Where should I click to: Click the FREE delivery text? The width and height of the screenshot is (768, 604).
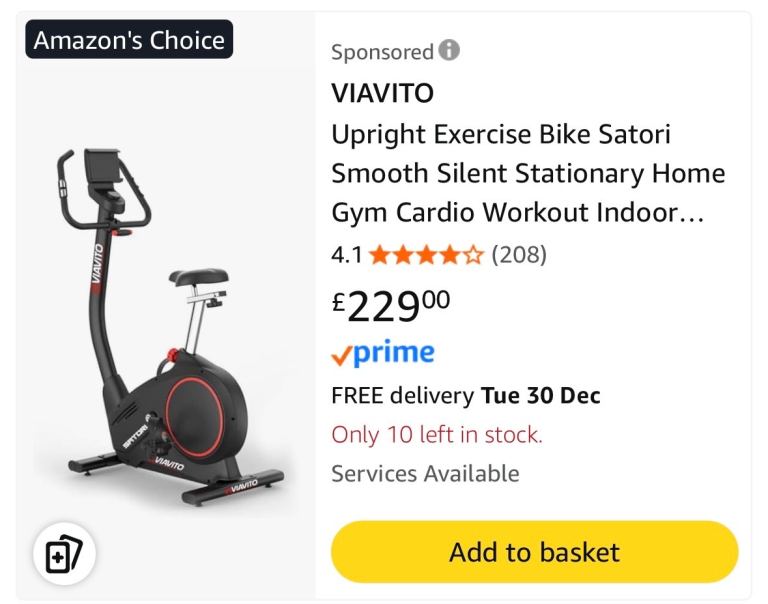pos(403,395)
